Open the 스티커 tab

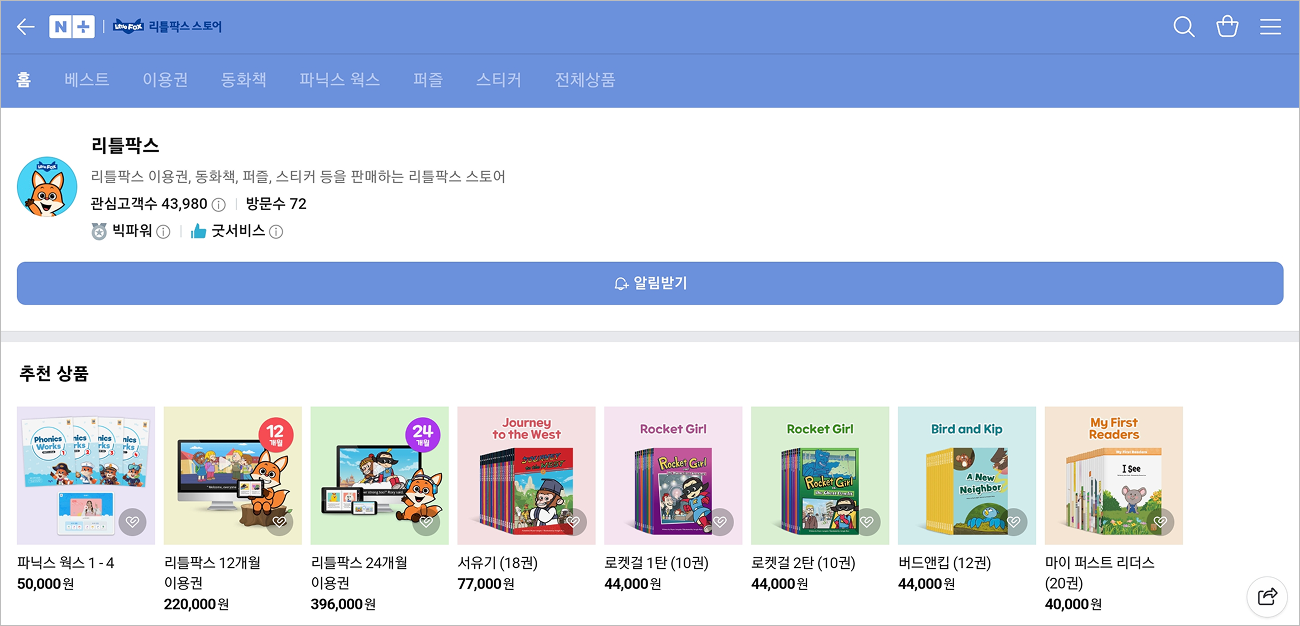[499, 80]
